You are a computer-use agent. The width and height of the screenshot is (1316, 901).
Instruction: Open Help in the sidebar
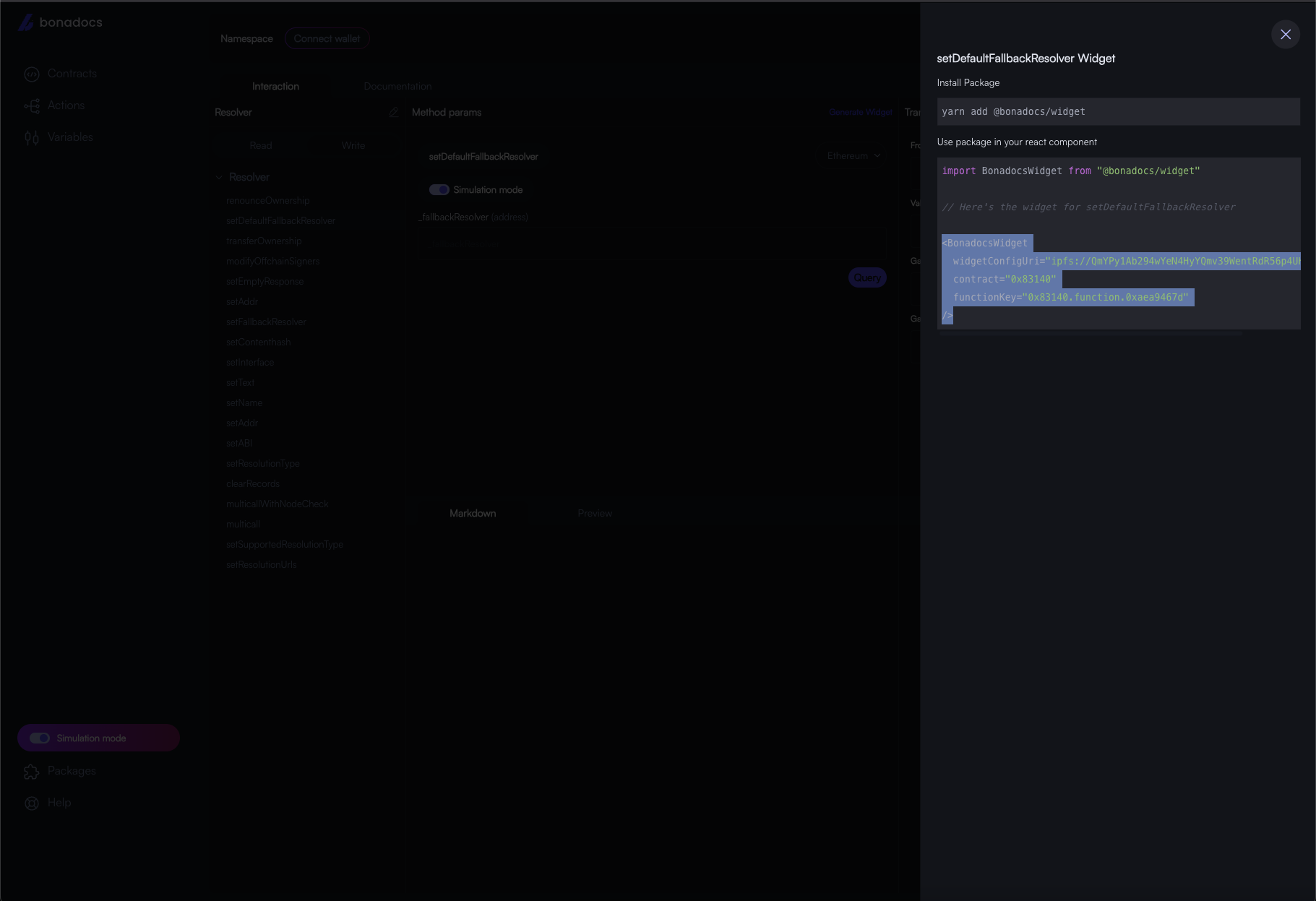click(48, 803)
